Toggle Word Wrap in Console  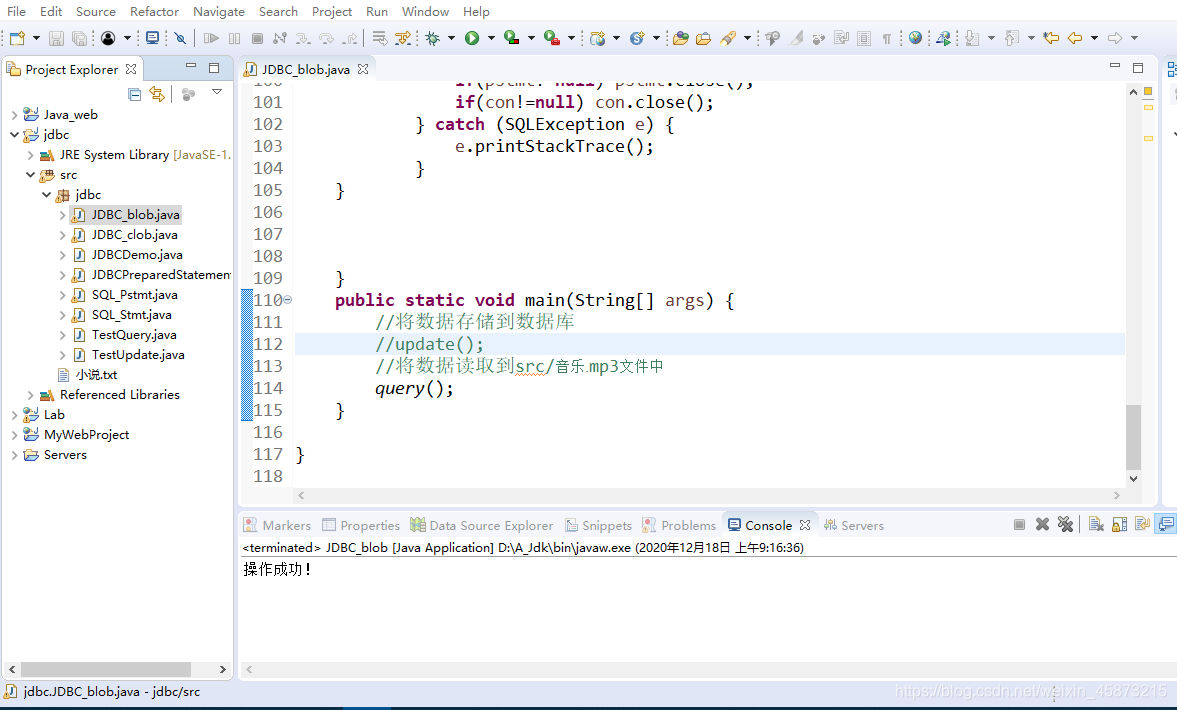(1142, 525)
